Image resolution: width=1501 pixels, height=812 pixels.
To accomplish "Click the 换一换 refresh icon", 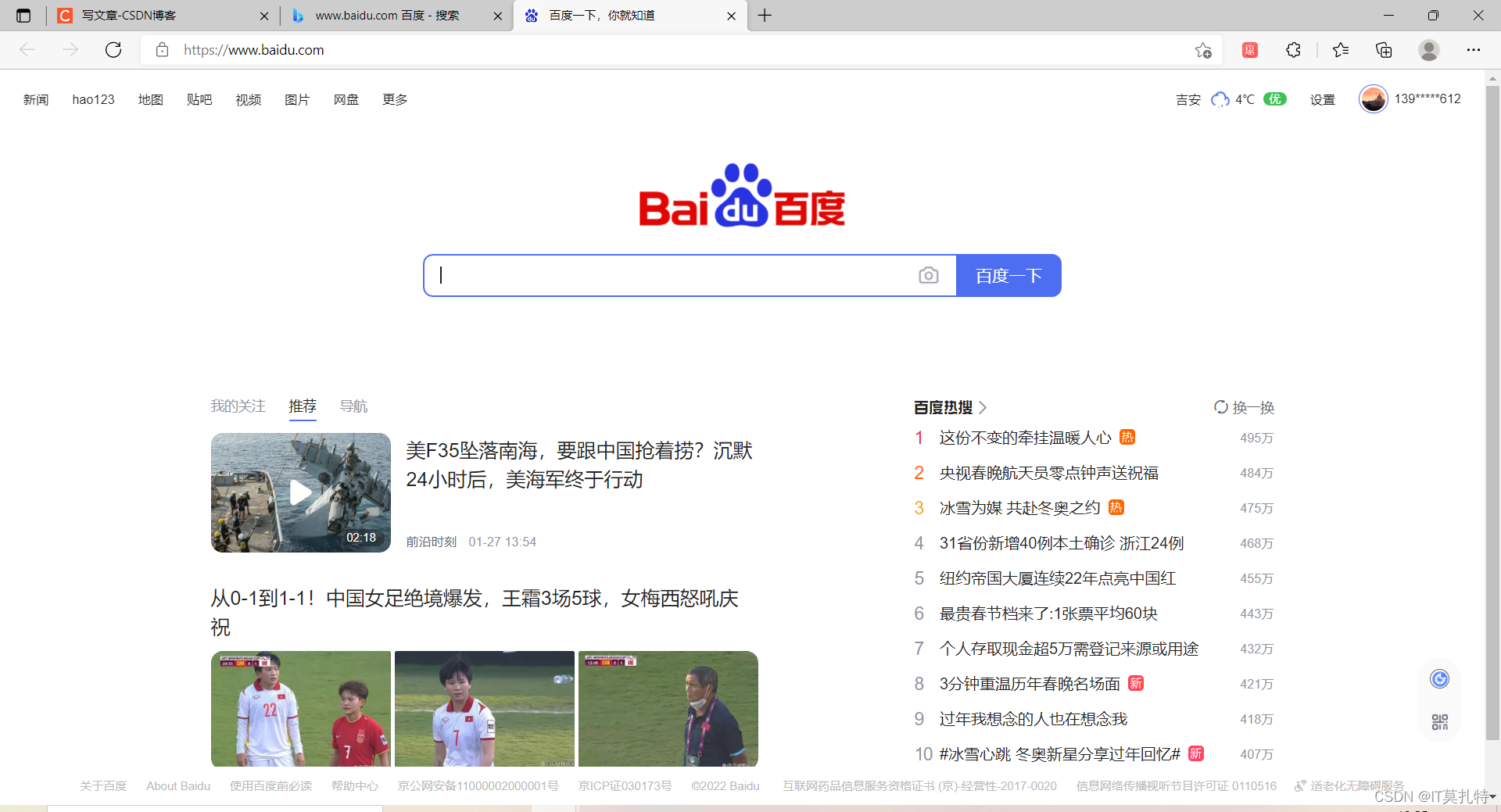I will point(1220,407).
